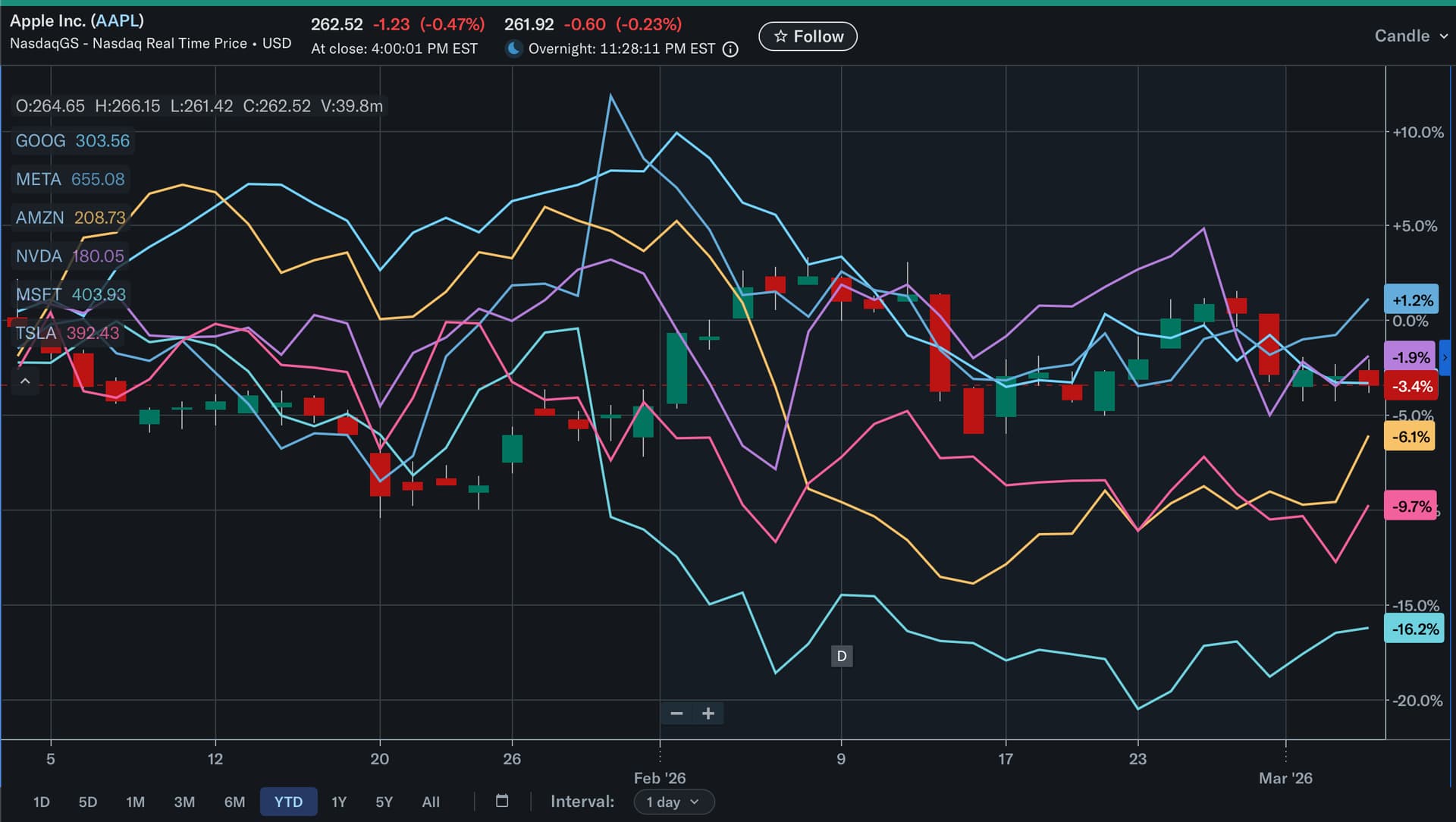Collapse the comparison legend chevron
Viewport: 1456px width, 822px height.
click(x=25, y=381)
